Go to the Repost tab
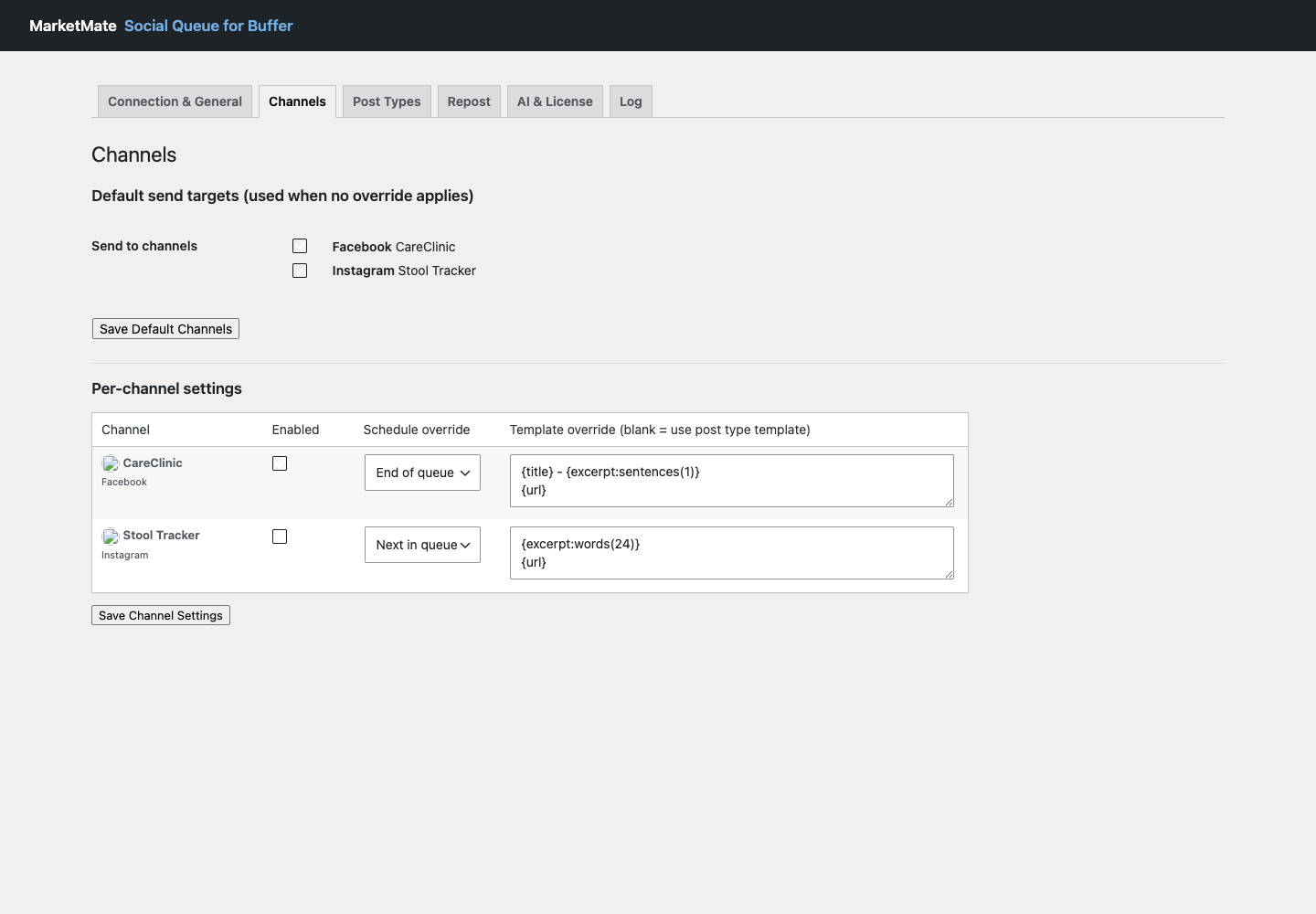The image size is (1316, 914). (469, 101)
